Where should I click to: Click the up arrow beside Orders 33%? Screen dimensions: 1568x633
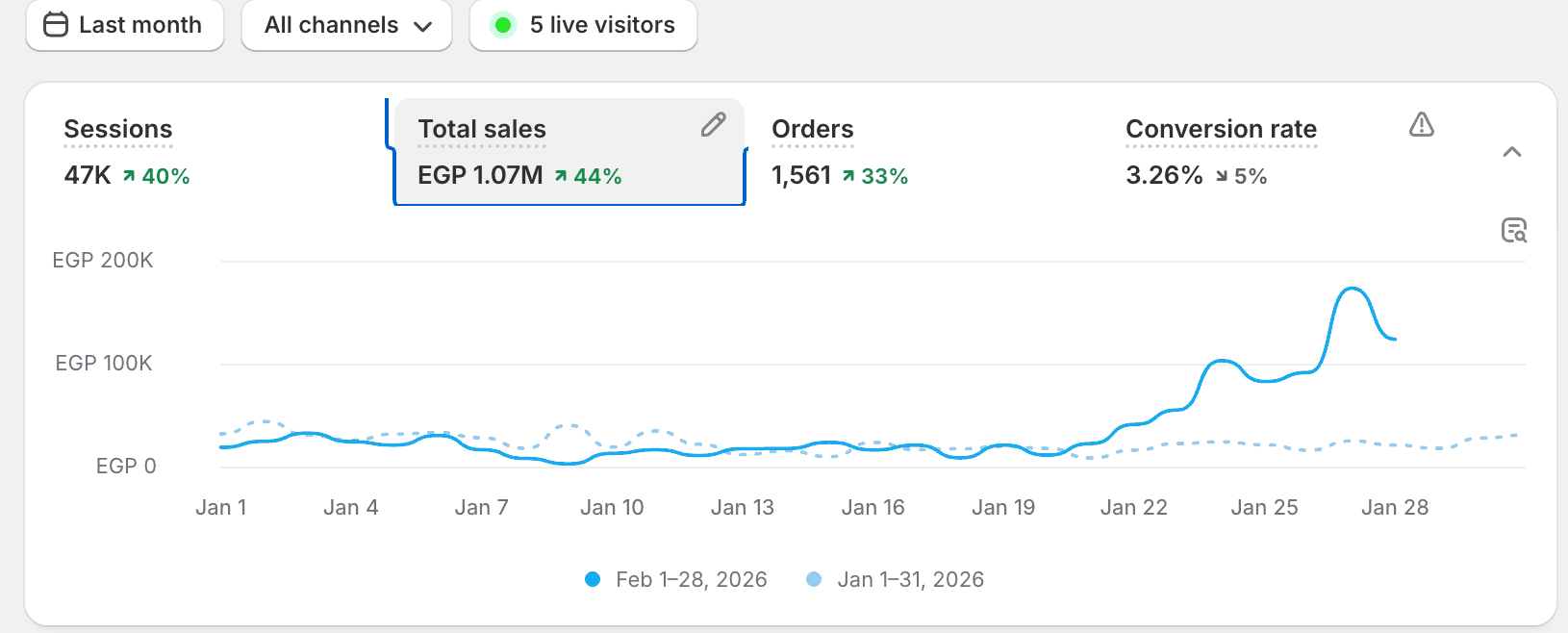[848, 176]
